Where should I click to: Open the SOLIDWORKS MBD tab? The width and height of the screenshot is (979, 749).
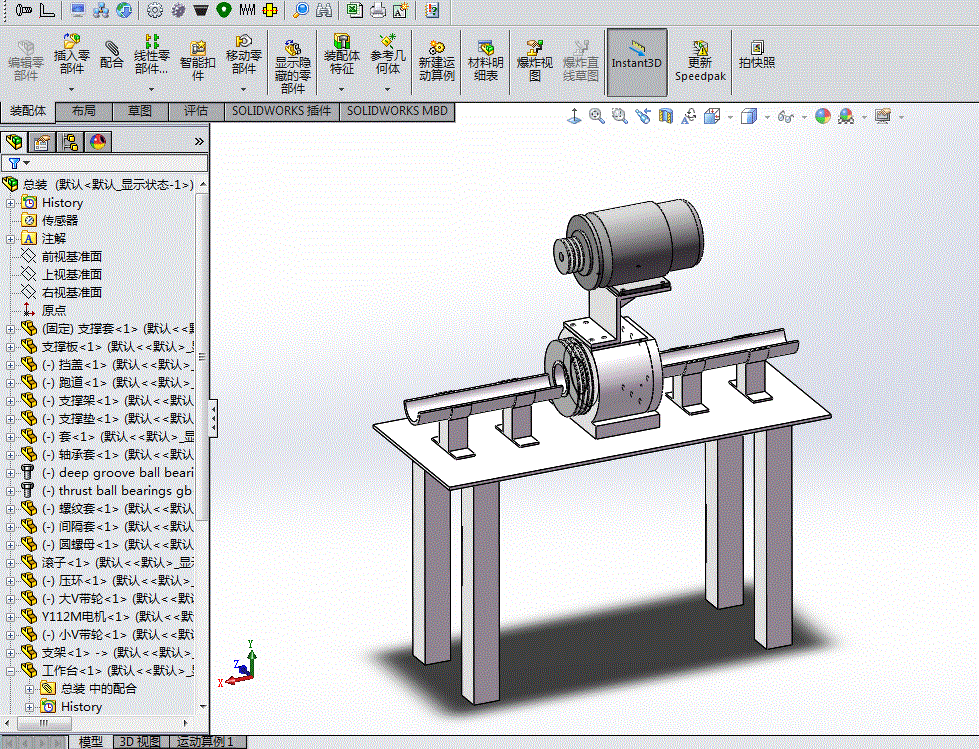397,111
